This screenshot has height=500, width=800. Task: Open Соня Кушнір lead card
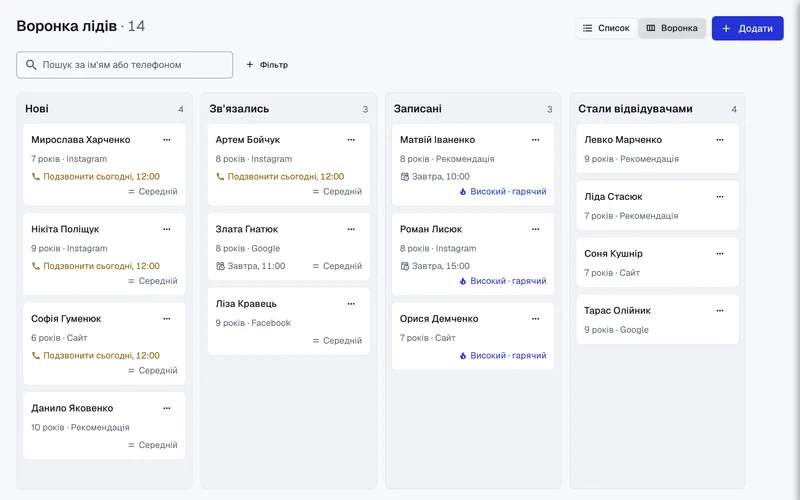pos(657,262)
